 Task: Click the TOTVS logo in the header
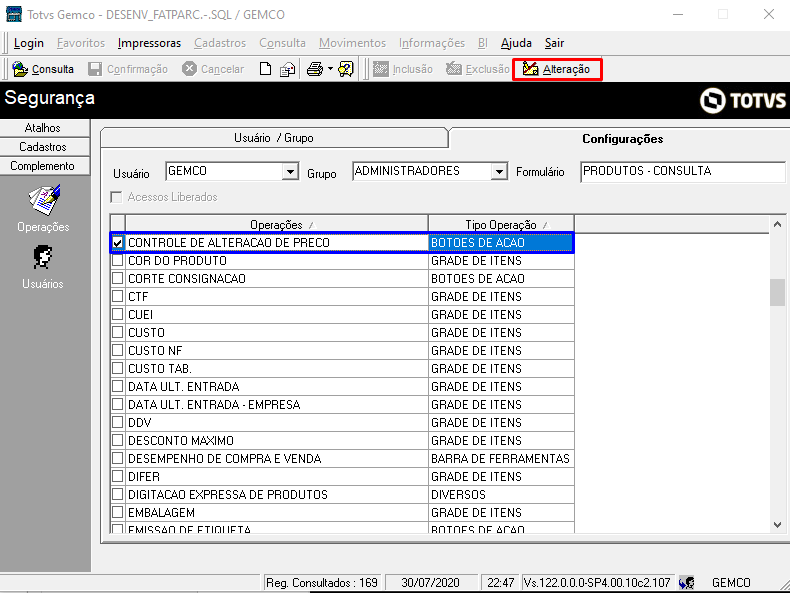pyautogui.click(x=743, y=100)
